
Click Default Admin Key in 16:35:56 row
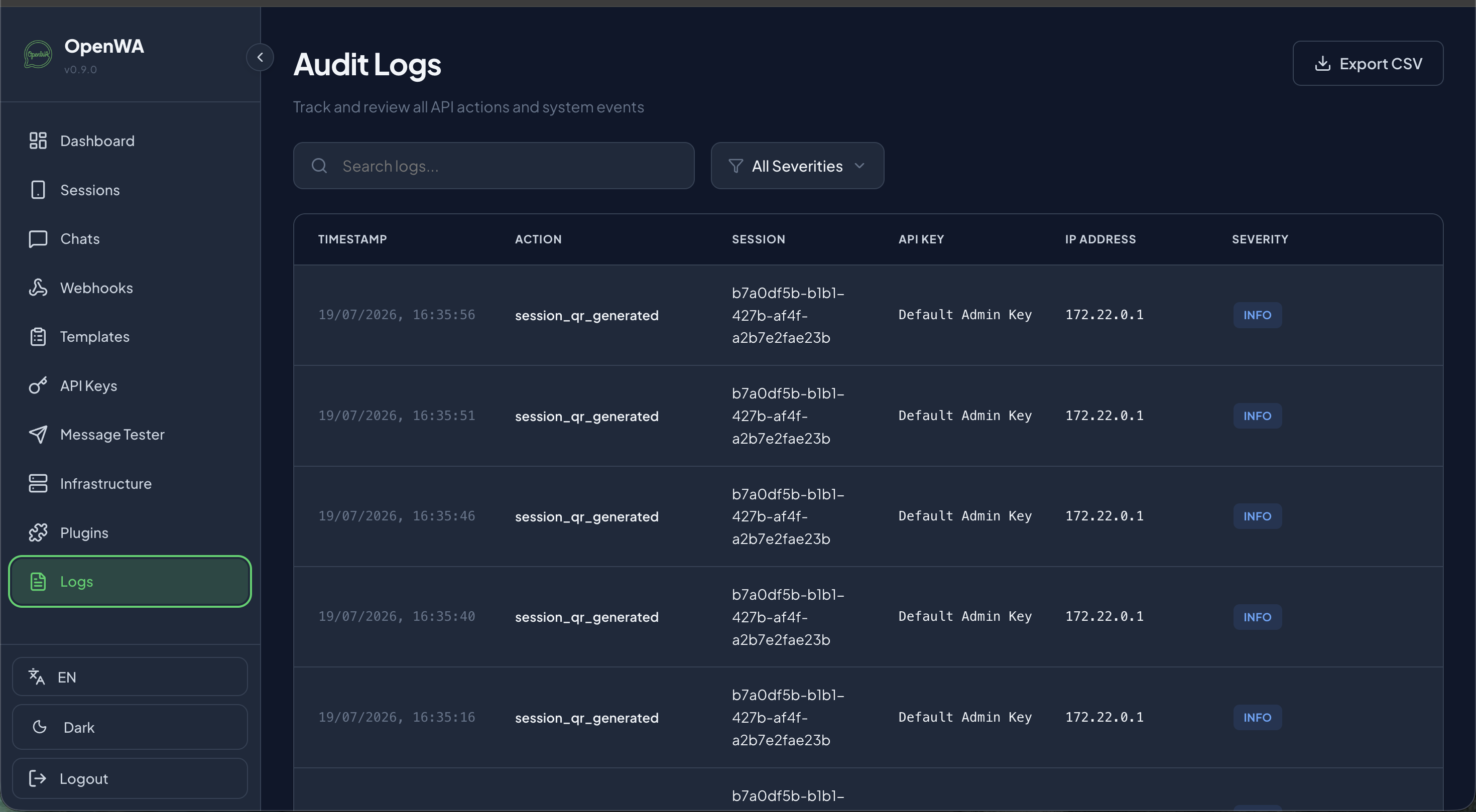click(965, 315)
